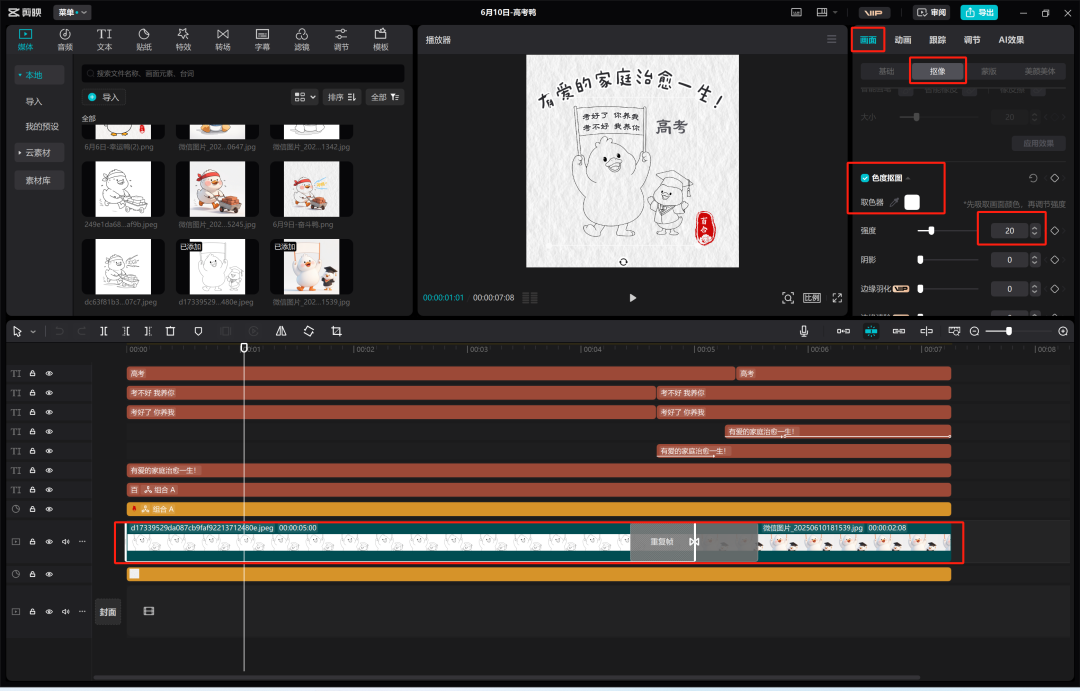Click the 导出 export button

click(x=979, y=13)
